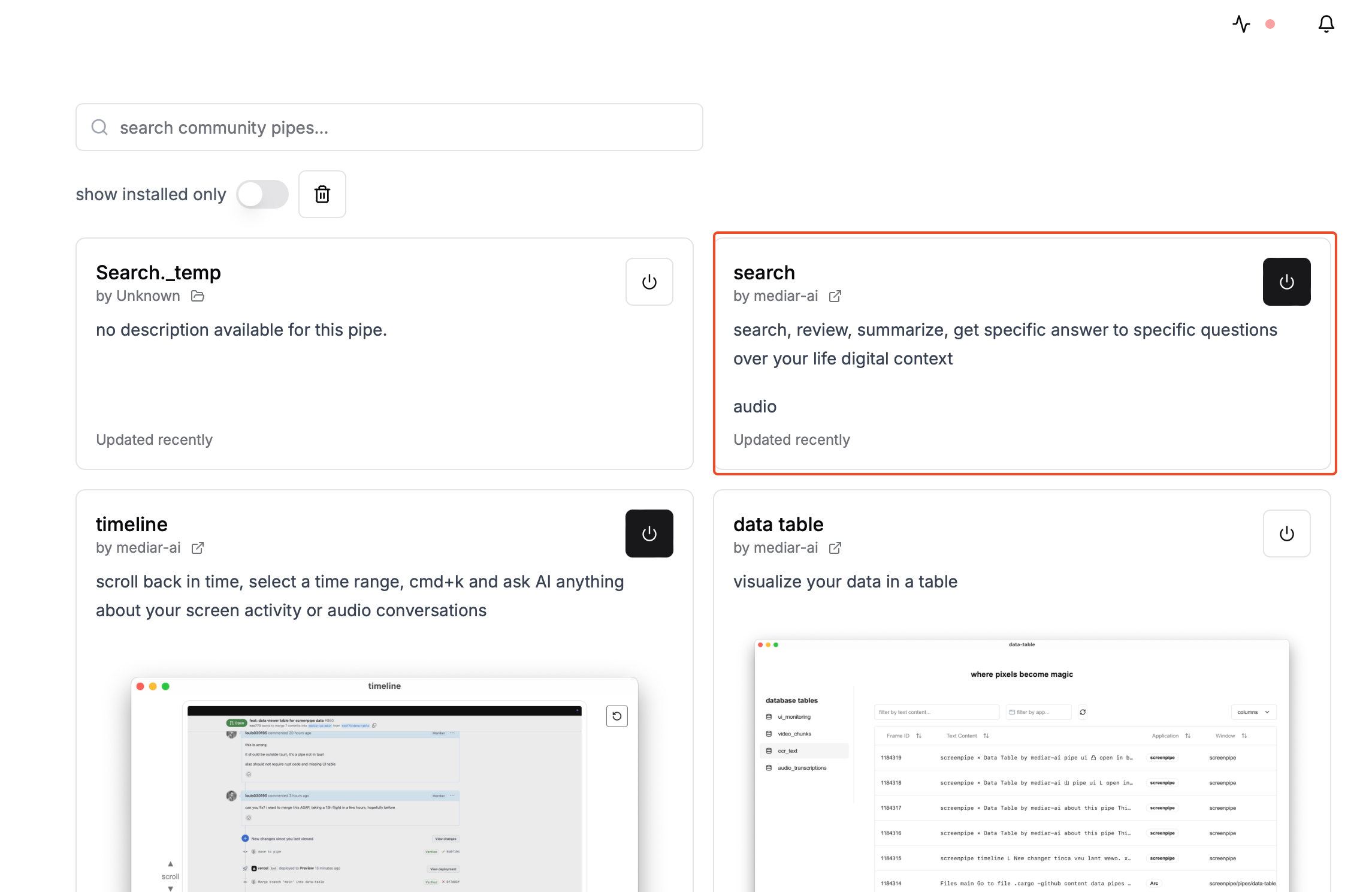Focus the search community pipes field

coord(389,127)
